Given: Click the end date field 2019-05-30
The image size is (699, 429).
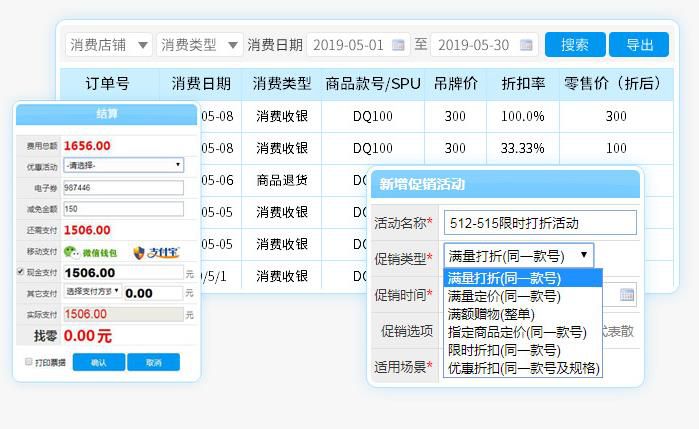Looking at the screenshot, I should click(x=484, y=45).
